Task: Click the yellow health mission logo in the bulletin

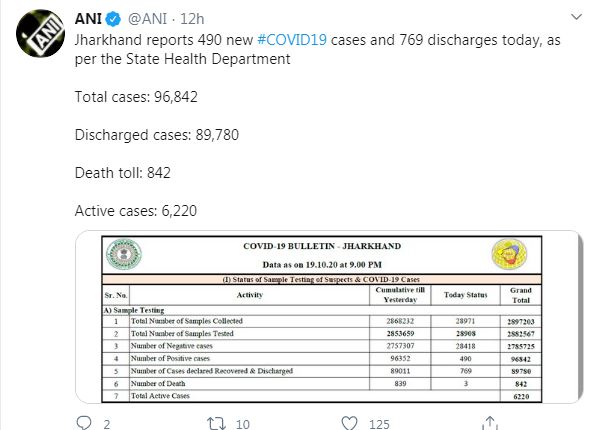Action: (510, 254)
